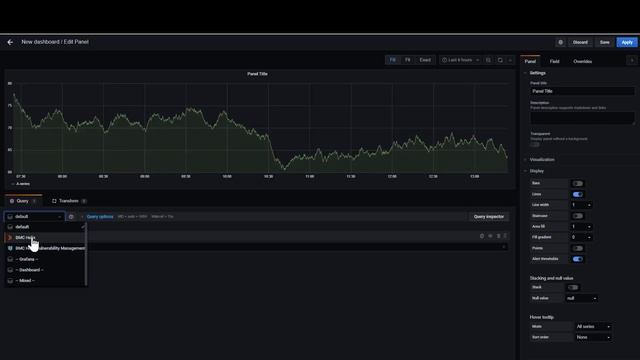This screenshot has height=360, width=640.
Task: Open the Hover tooltip Mode dropdown
Action: 593,327
